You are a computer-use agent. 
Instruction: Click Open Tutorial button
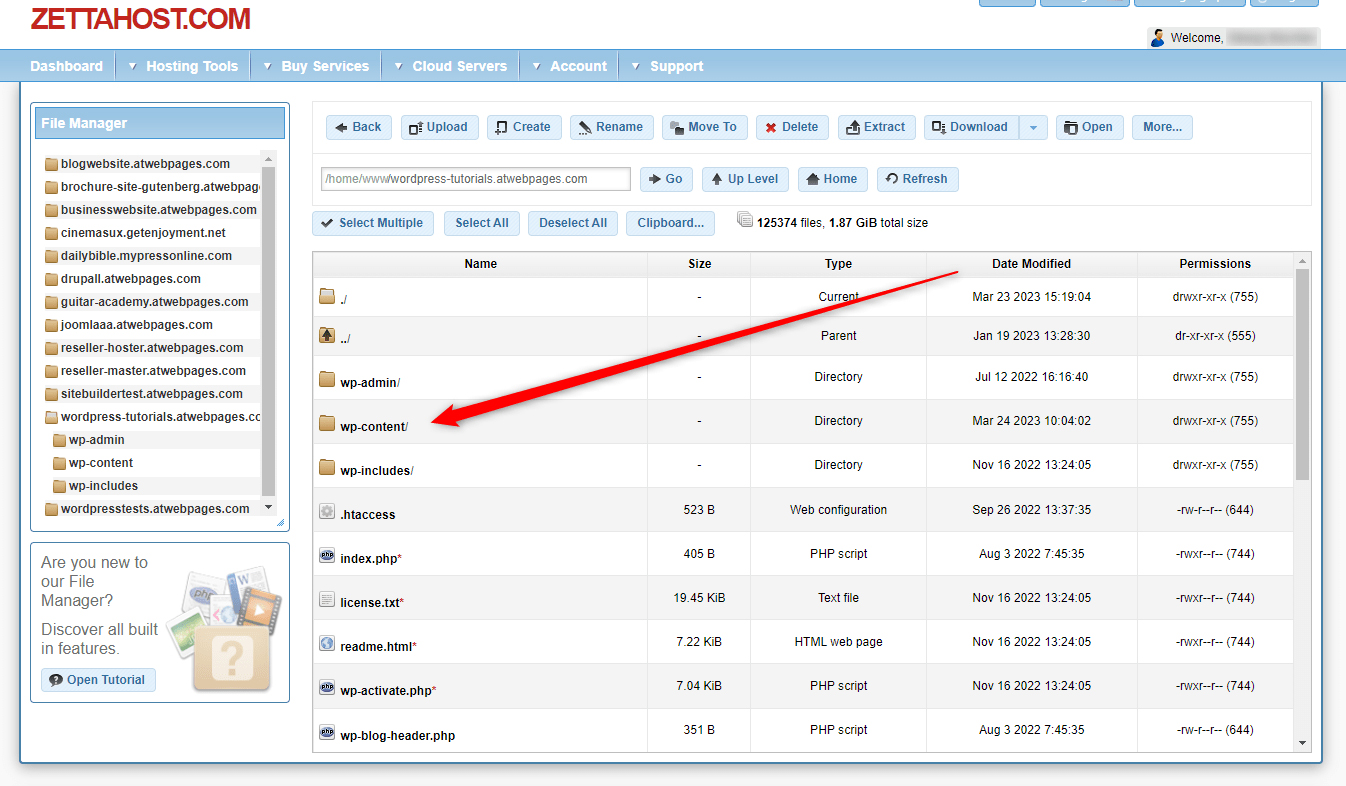pyautogui.click(x=98, y=680)
